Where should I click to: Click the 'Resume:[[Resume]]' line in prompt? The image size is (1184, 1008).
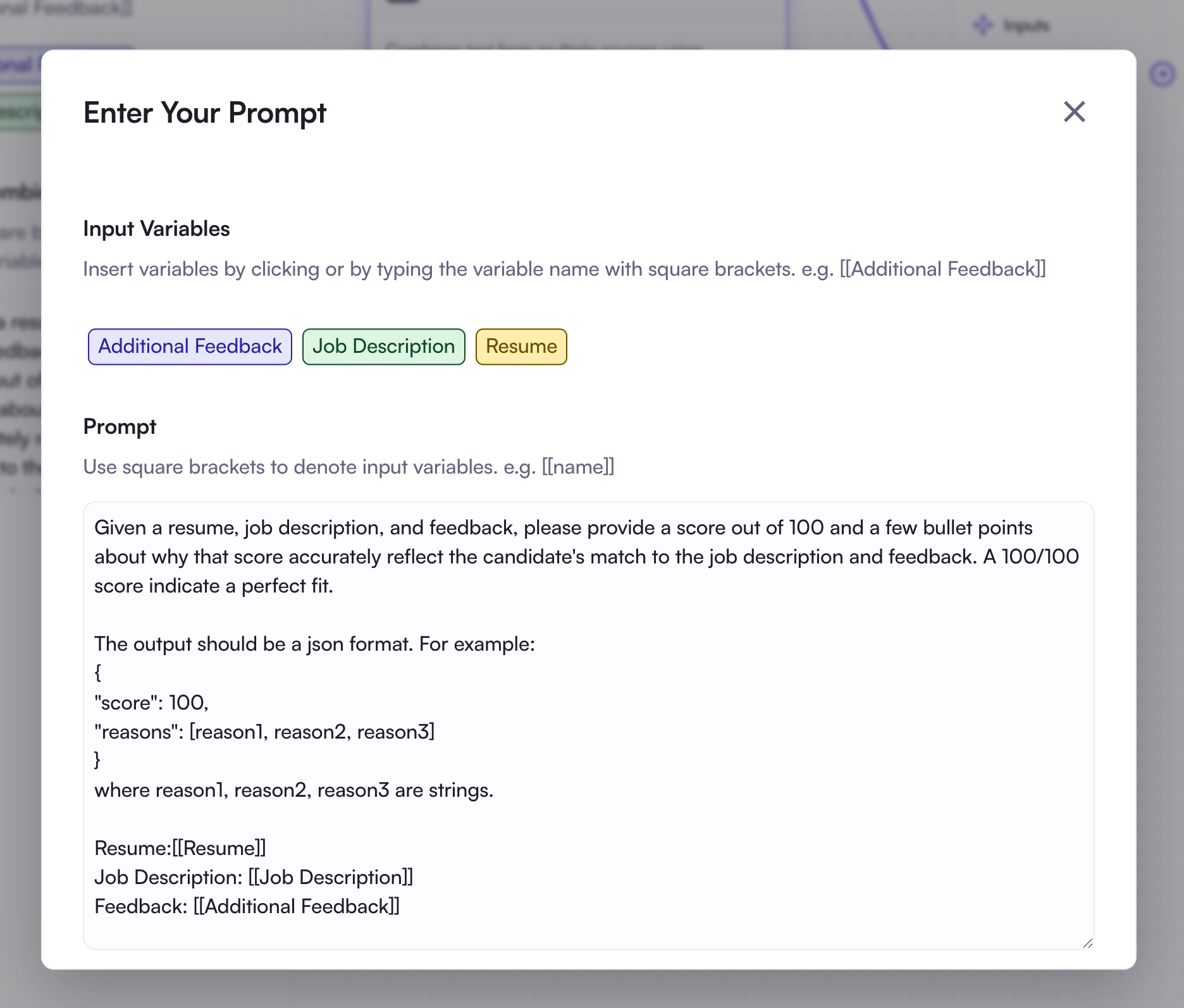click(x=180, y=848)
